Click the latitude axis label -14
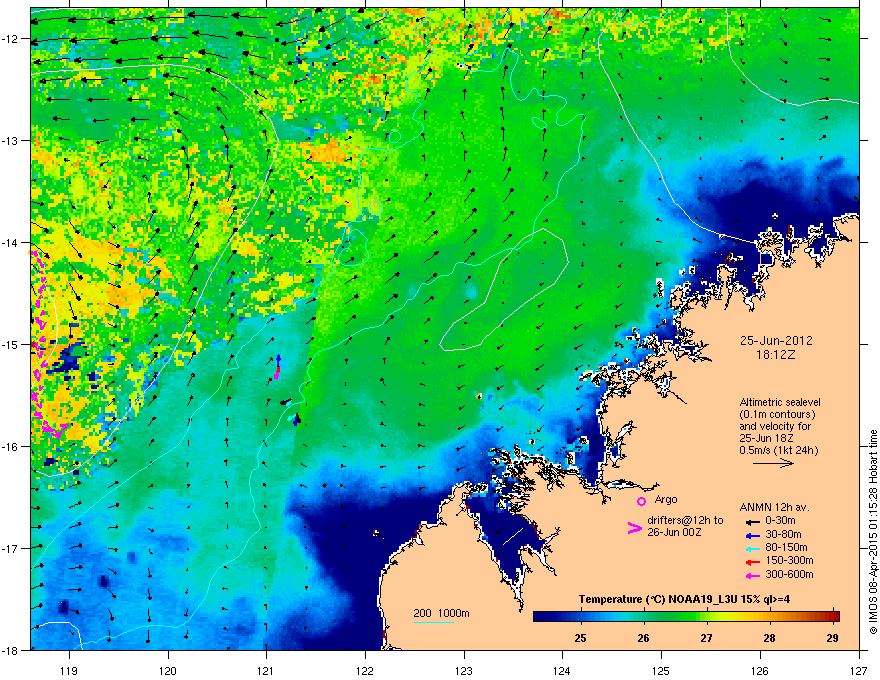The width and height of the screenshot is (880, 680). (10, 242)
